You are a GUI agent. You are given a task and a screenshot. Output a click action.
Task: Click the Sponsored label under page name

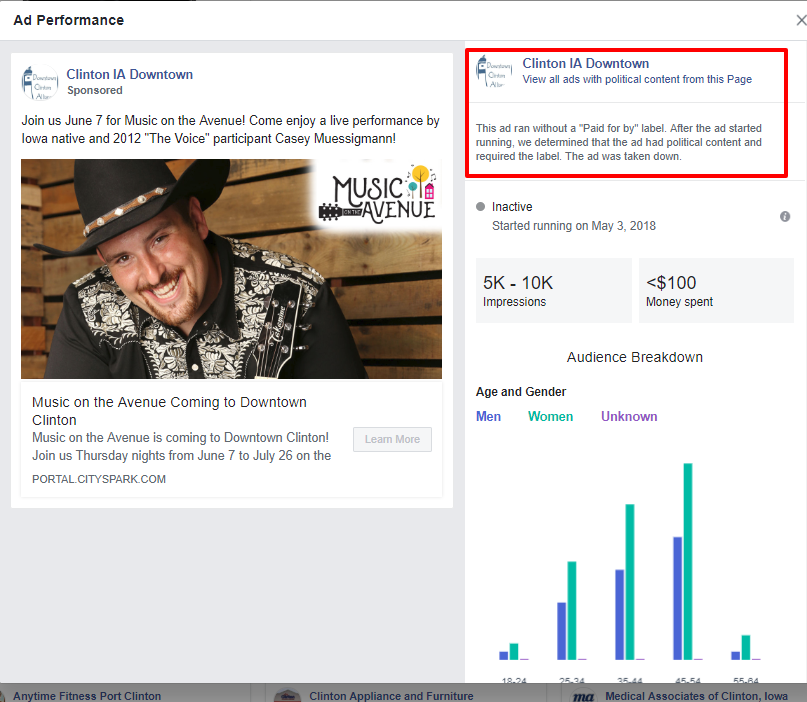point(95,91)
